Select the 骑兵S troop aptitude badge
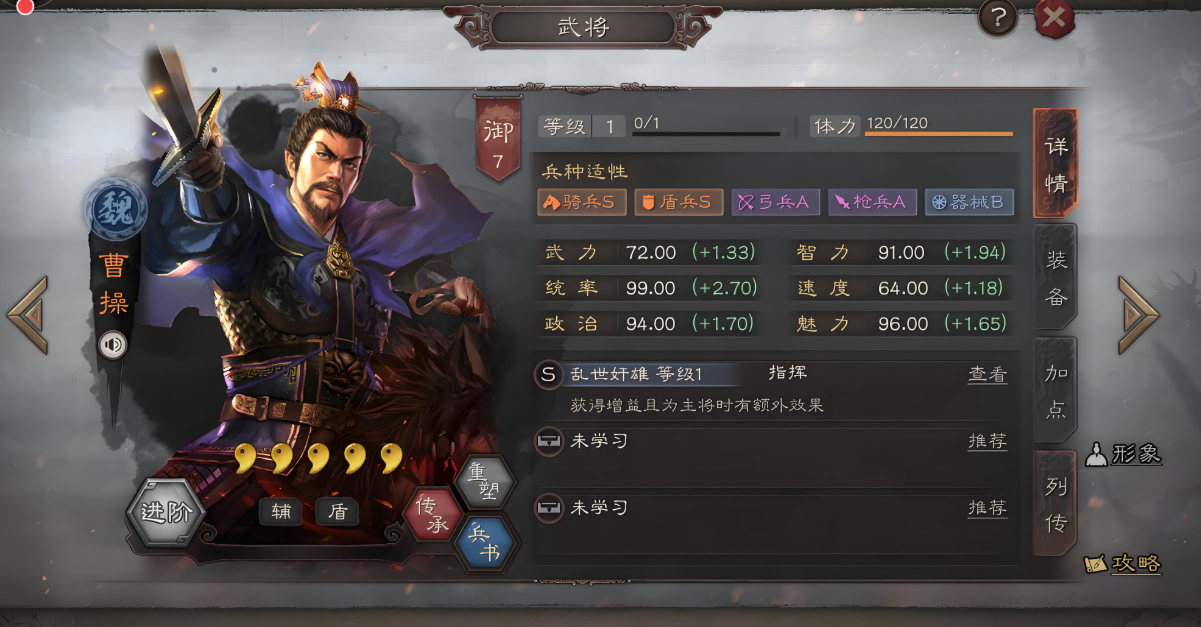 tap(582, 202)
